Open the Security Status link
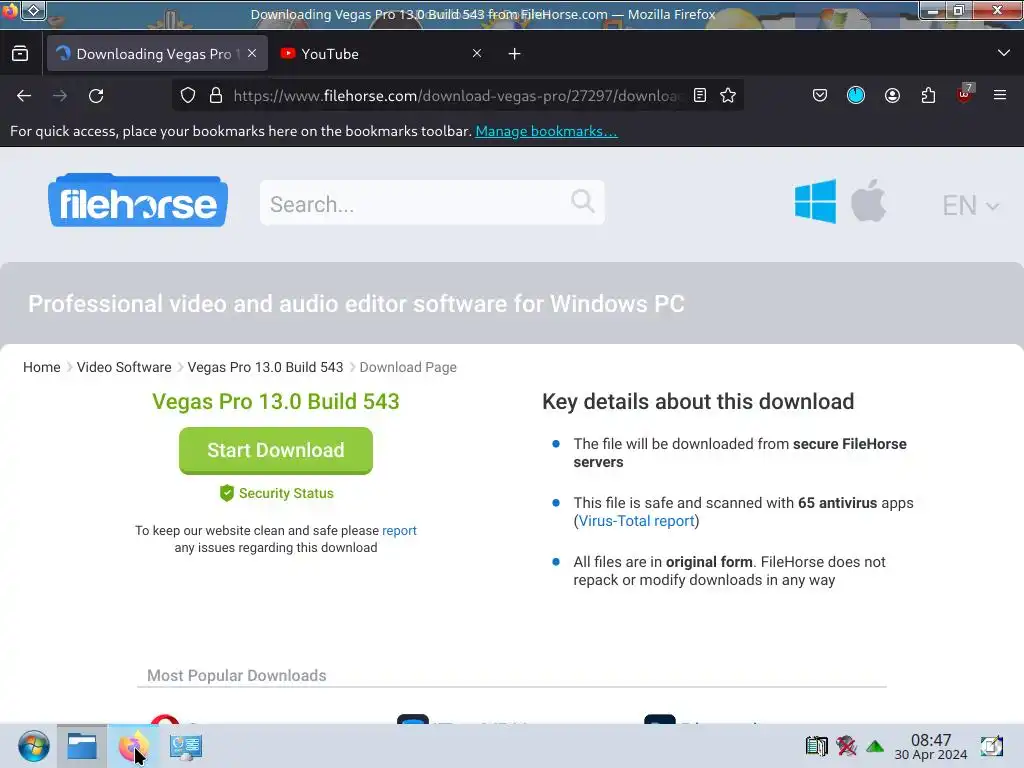 (x=277, y=493)
